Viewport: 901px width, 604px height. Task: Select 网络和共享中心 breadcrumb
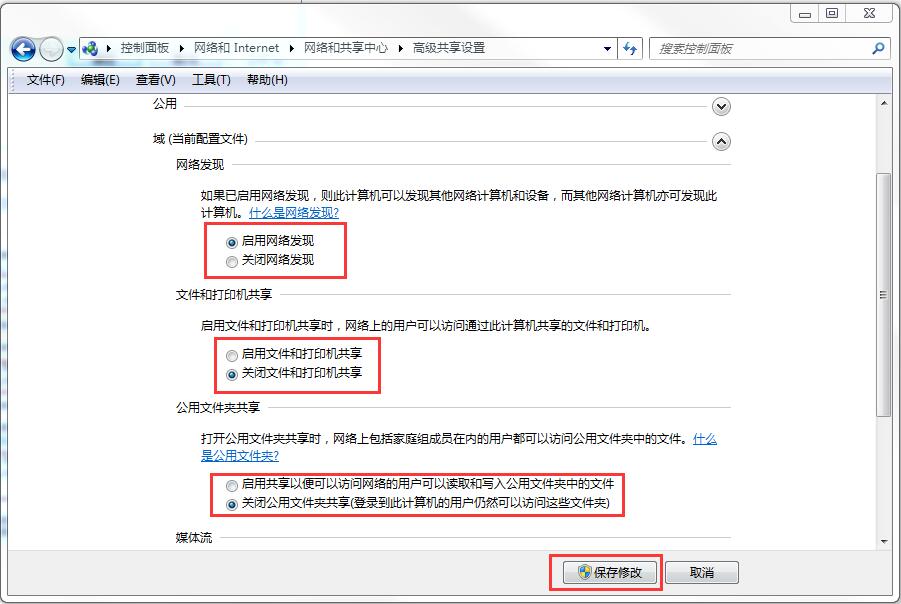point(346,48)
